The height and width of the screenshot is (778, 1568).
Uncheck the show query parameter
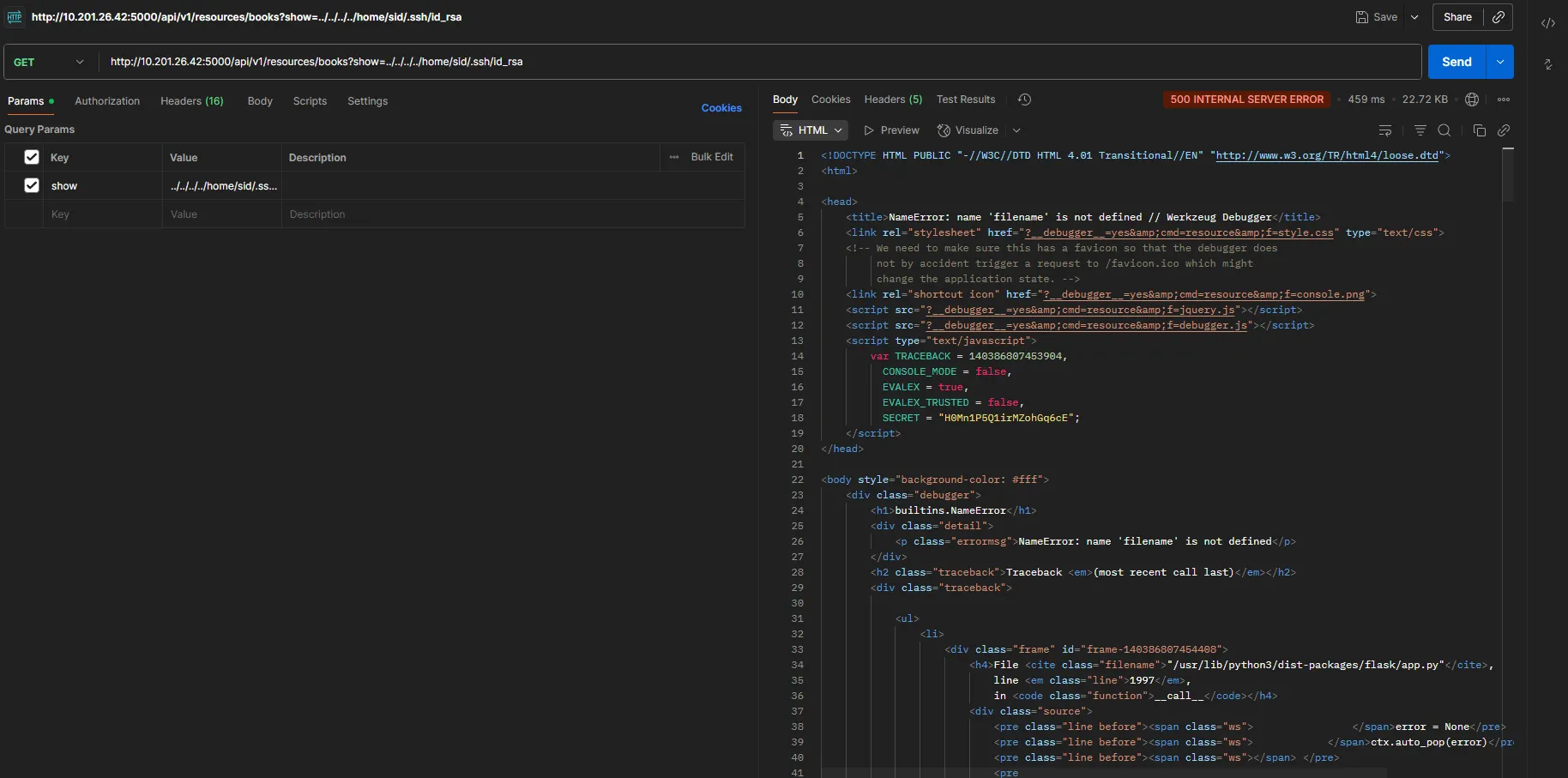31,186
